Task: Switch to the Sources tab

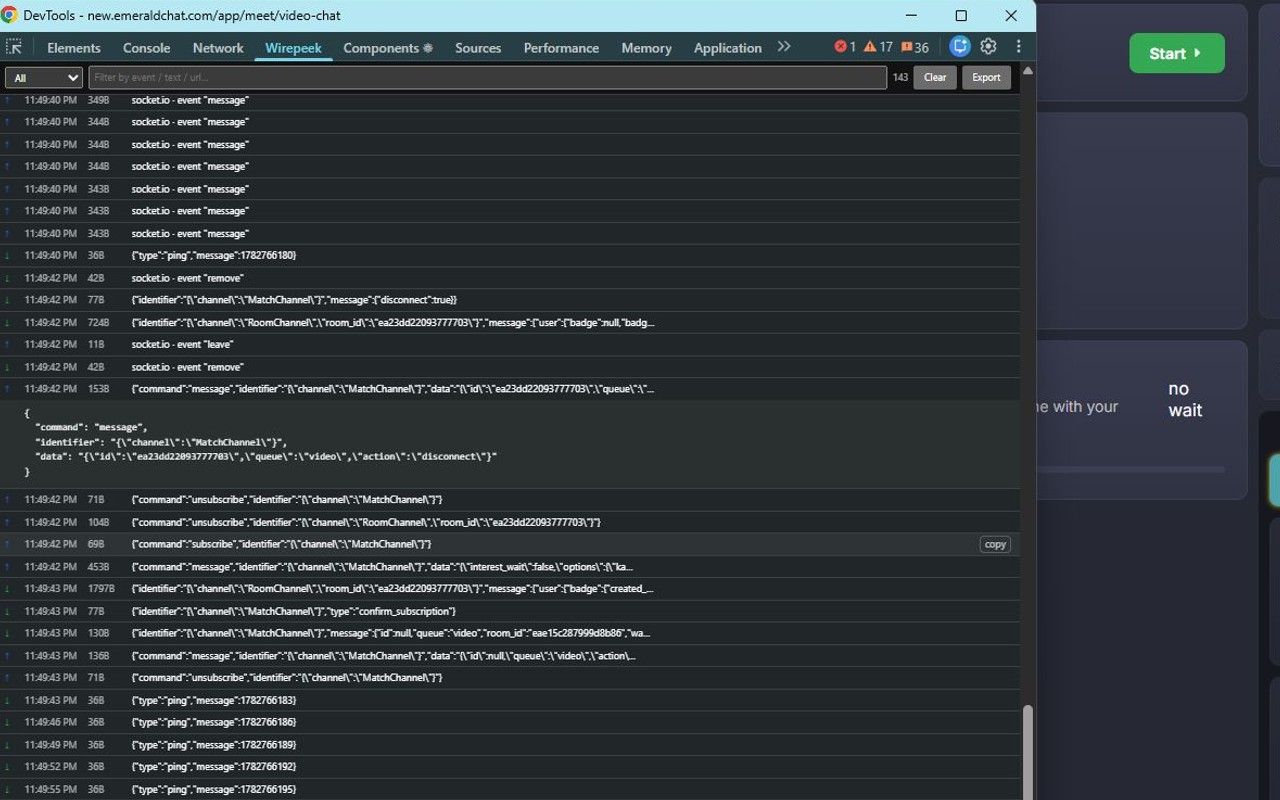Action: click(478, 47)
